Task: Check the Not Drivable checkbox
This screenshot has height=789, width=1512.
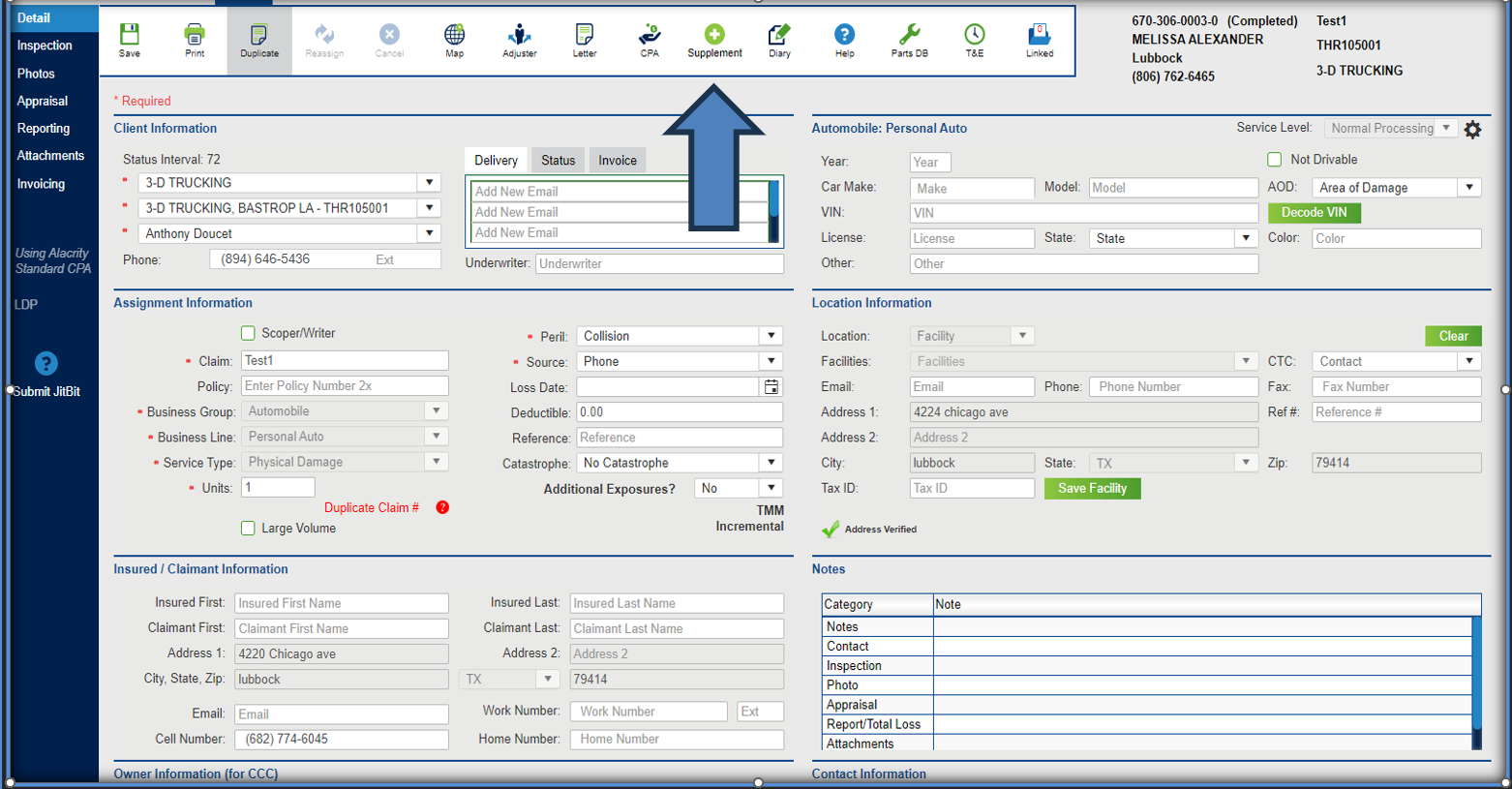Action: click(1274, 160)
